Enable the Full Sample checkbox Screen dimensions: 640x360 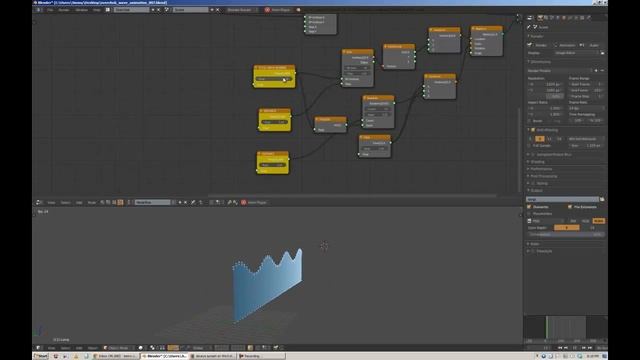click(x=529, y=145)
